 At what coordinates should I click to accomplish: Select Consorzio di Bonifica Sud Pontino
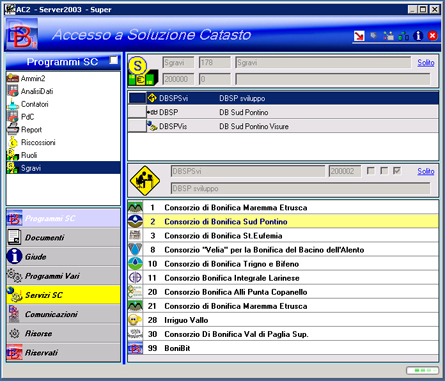[283, 221]
